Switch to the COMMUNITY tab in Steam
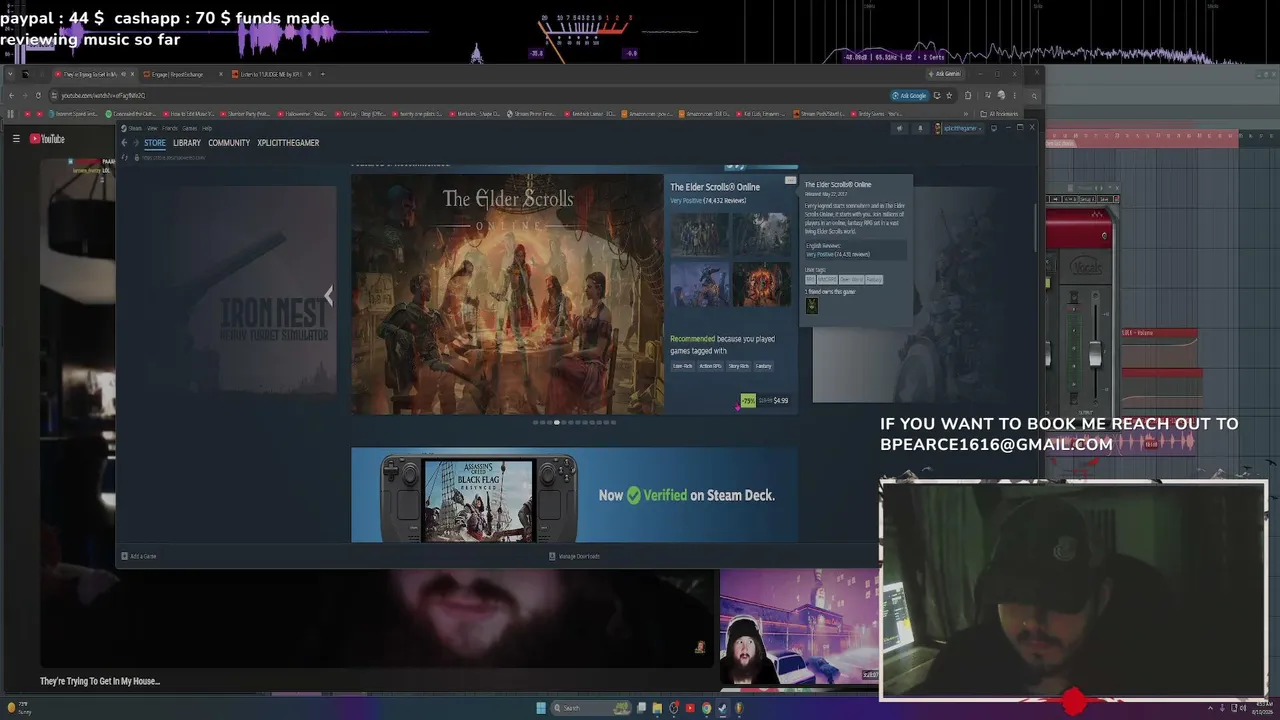This screenshot has width=1280, height=720. [229, 143]
